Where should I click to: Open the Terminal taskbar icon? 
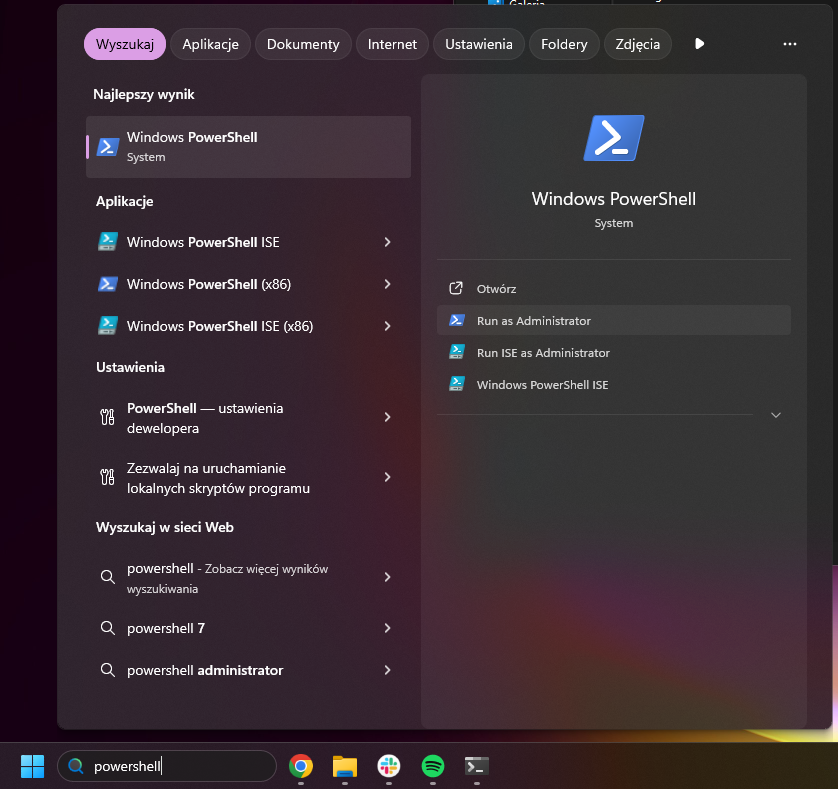477,766
